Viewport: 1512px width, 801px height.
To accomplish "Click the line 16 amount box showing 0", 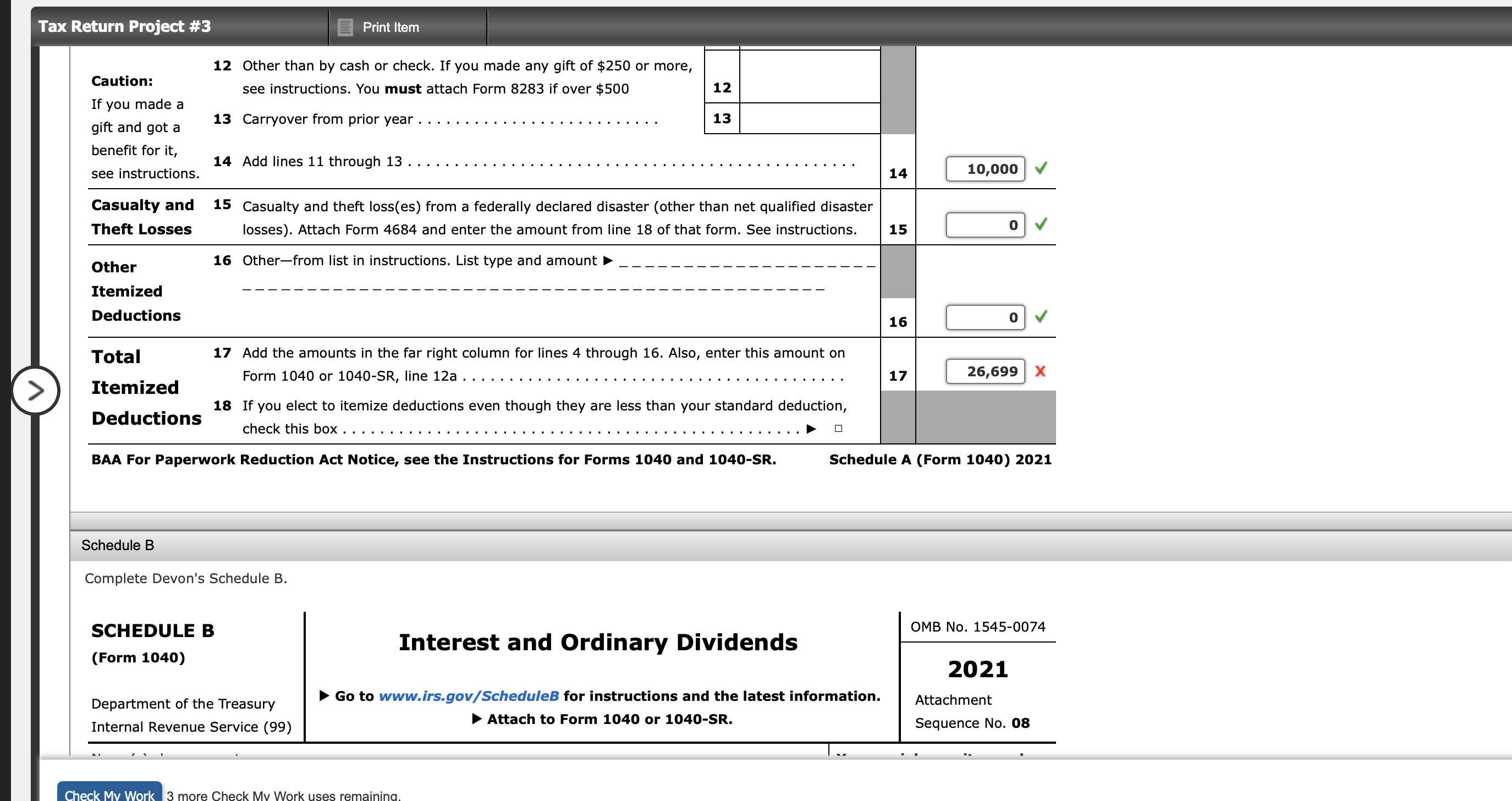I will click(x=985, y=317).
